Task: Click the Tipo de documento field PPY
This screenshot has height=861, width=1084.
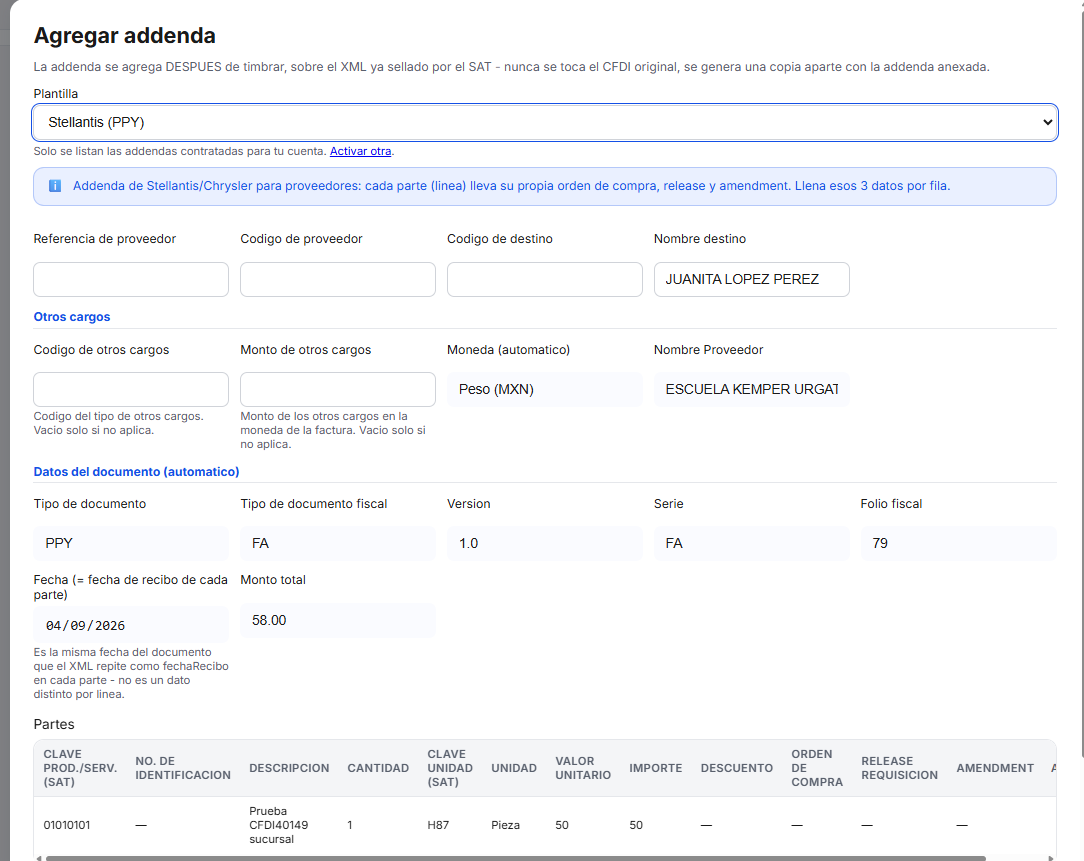Action: pos(131,544)
